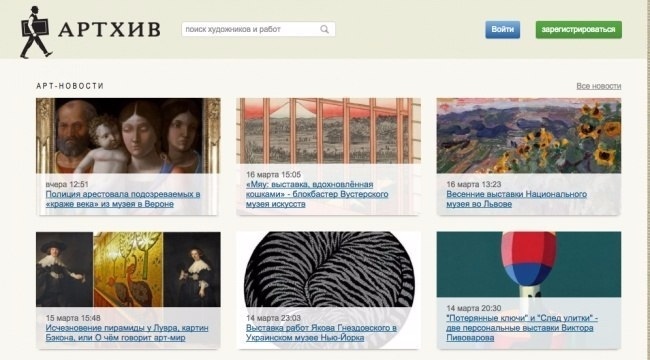Open the Louvre pyramid disappearance article link
Screen dimensions: 650x360
[x=127, y=333]
